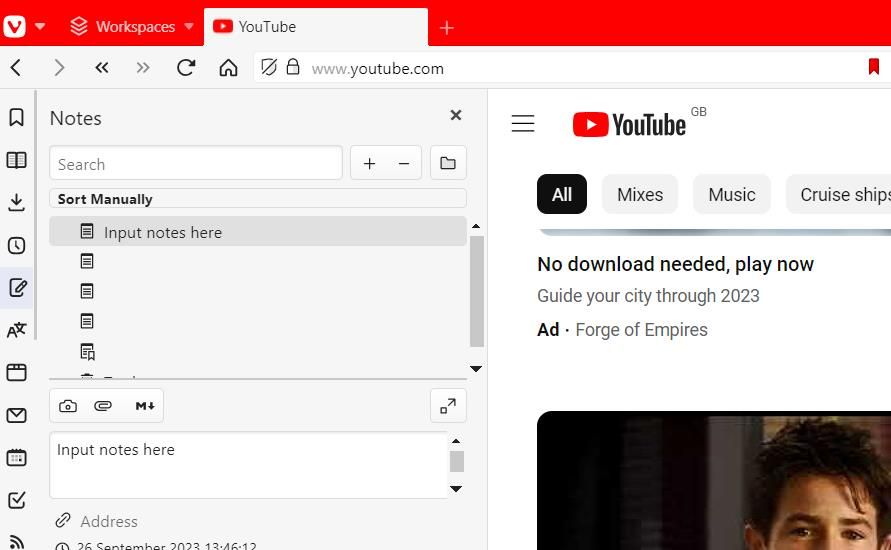
Task: Delete selected note with minus button
Action: pyautogui.click(x=404, y=164)
